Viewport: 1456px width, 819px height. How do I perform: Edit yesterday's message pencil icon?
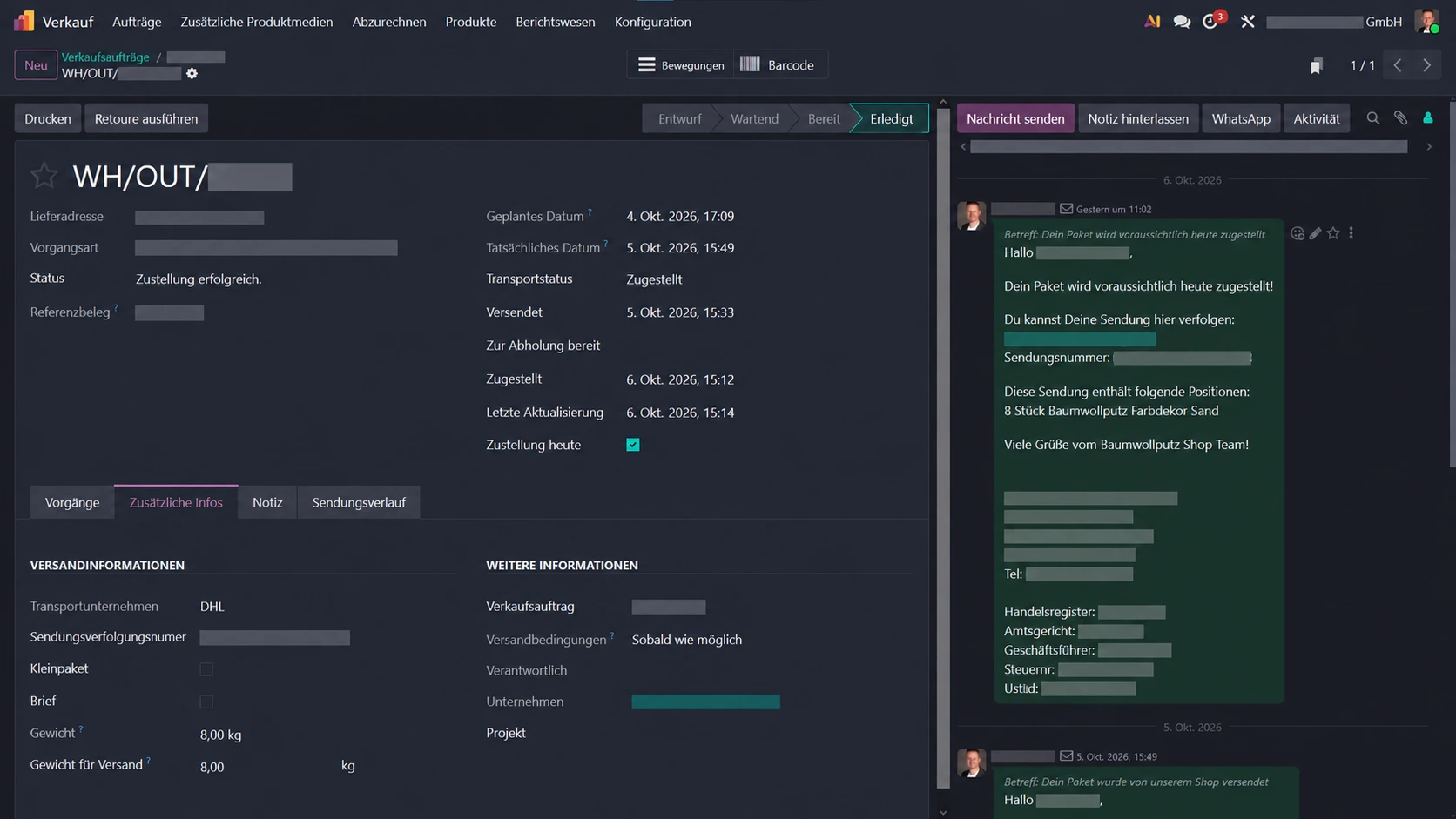pyautogui.click(x=1315, y=233)
